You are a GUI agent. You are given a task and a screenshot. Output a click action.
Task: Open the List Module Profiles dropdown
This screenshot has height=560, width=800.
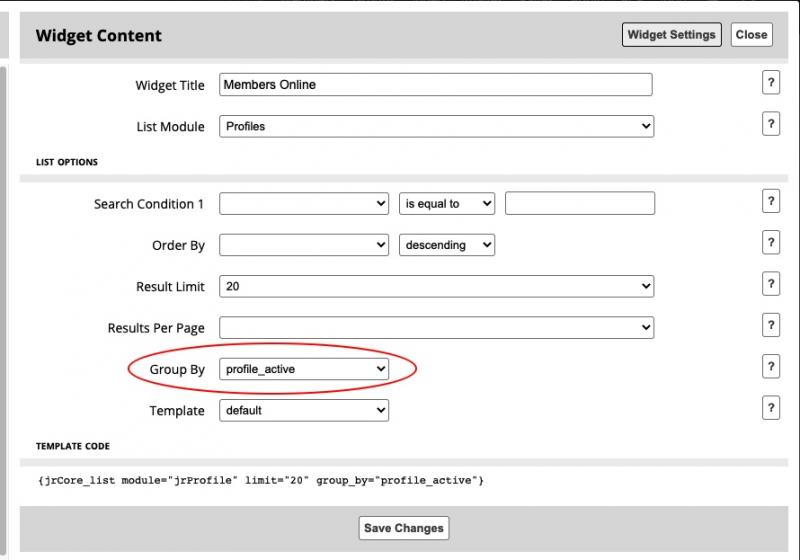tap(436, 127)
